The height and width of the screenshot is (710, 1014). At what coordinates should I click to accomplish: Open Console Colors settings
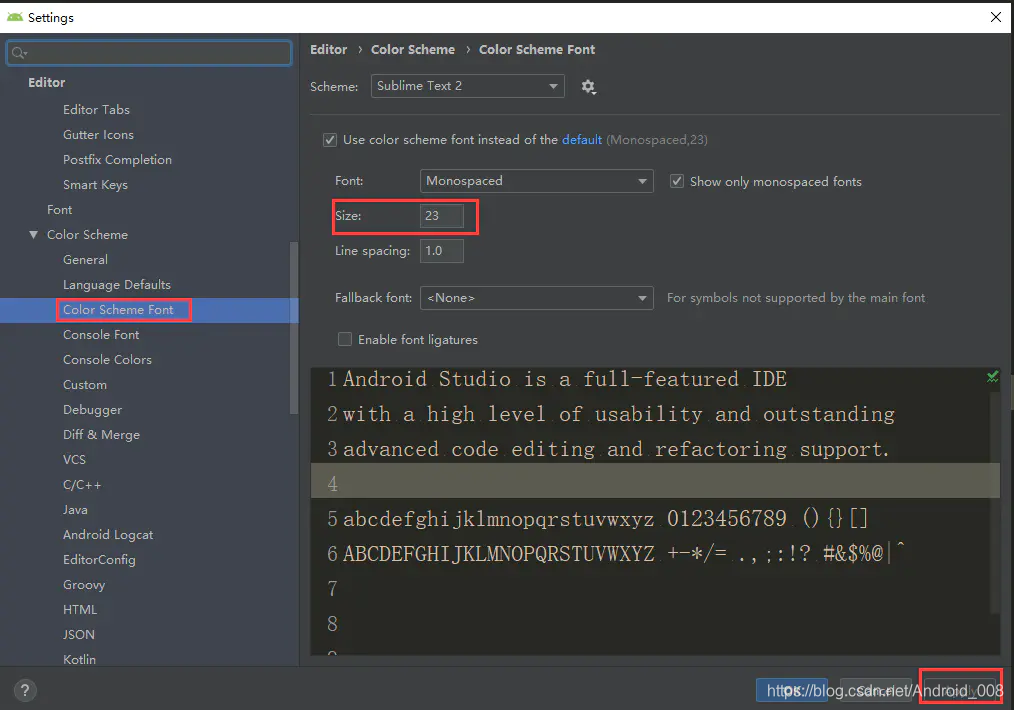pyautogui.click(x=107, y=360)
